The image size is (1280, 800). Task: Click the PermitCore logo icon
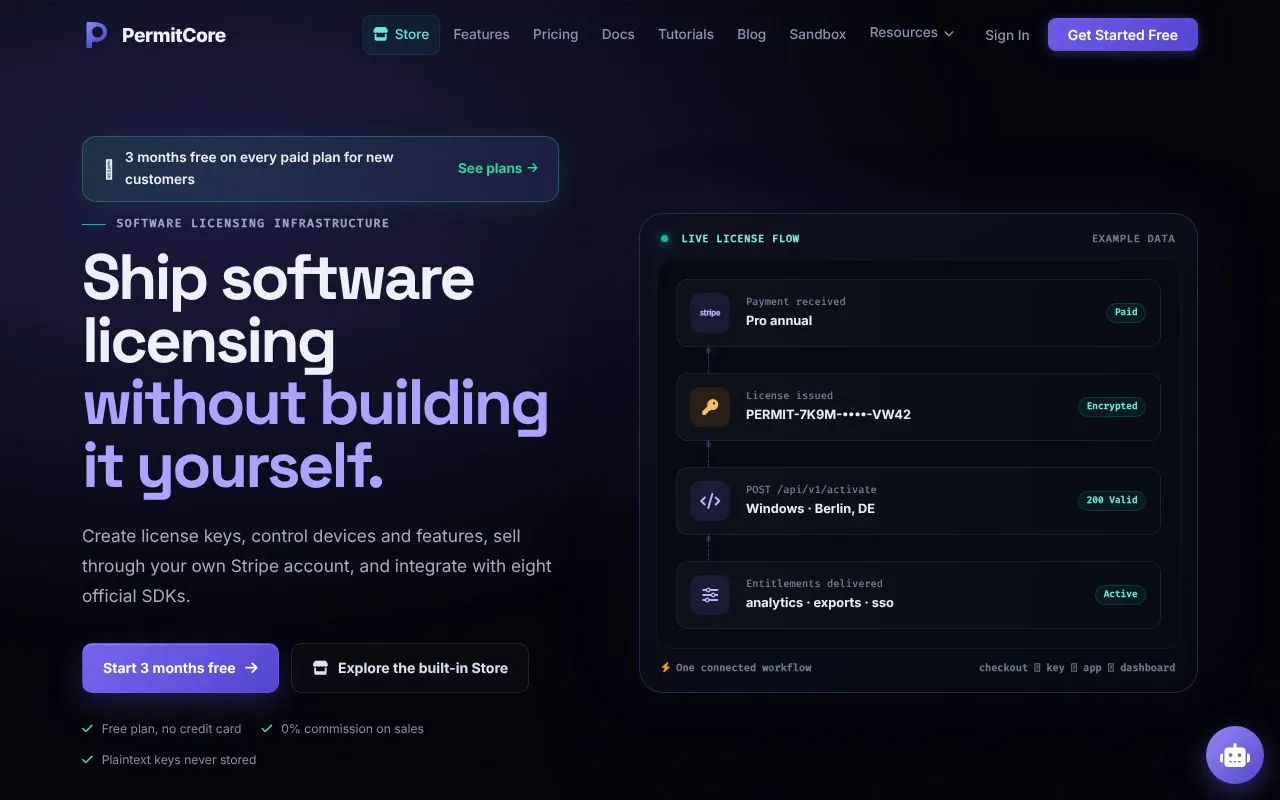pos(96,35)
